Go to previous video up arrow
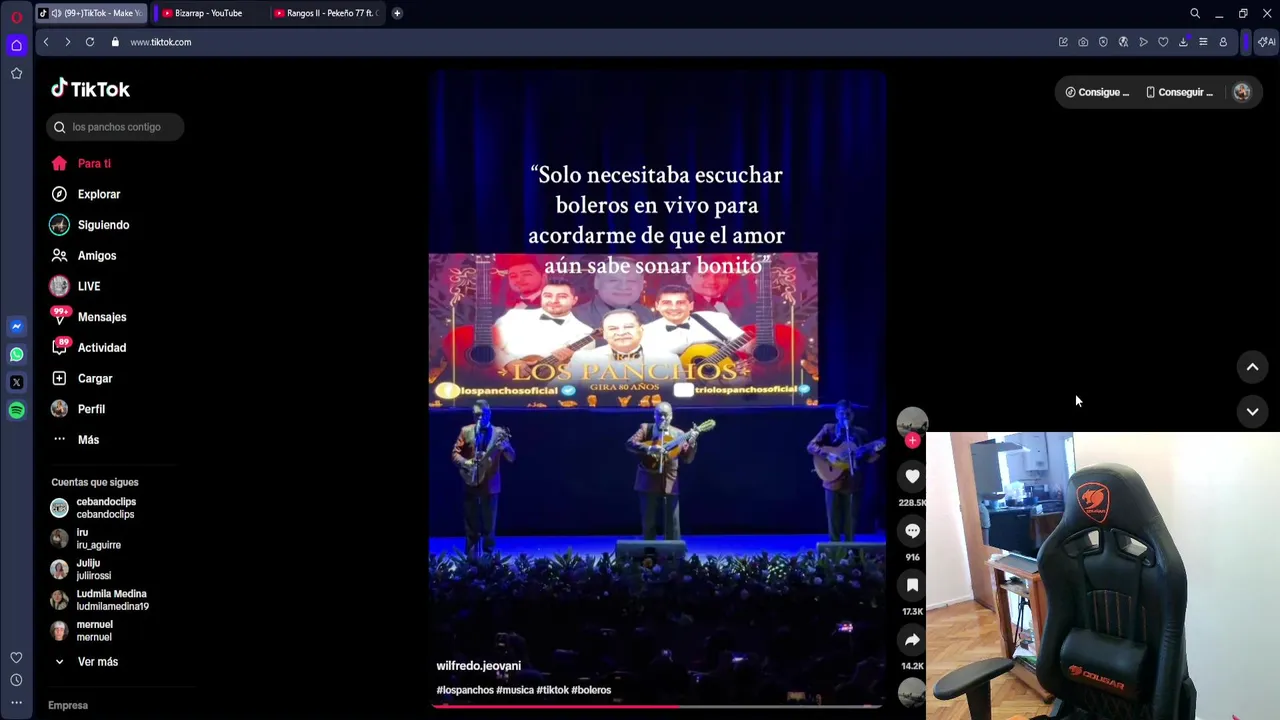Image resolution: width=1280 pixels, height=720 pixels. 1252,367
